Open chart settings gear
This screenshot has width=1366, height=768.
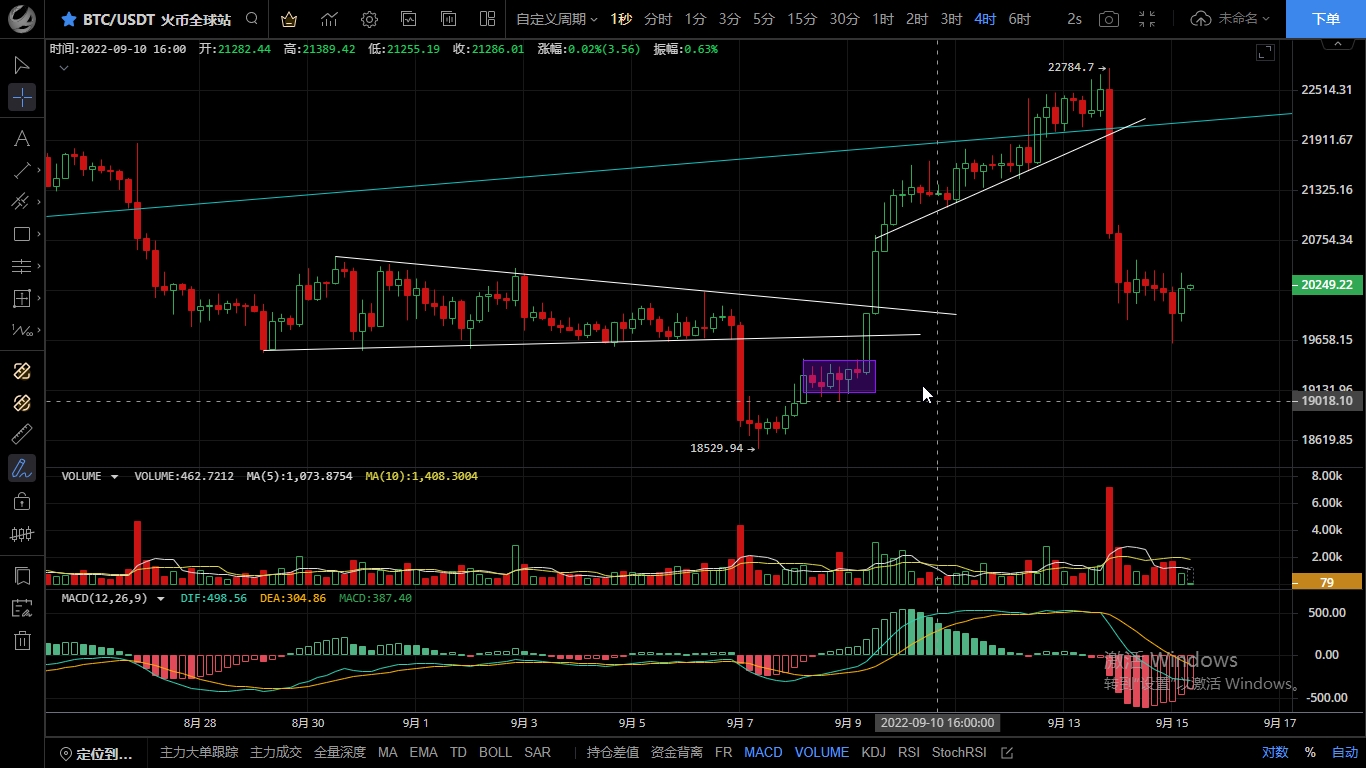[369, 19]
